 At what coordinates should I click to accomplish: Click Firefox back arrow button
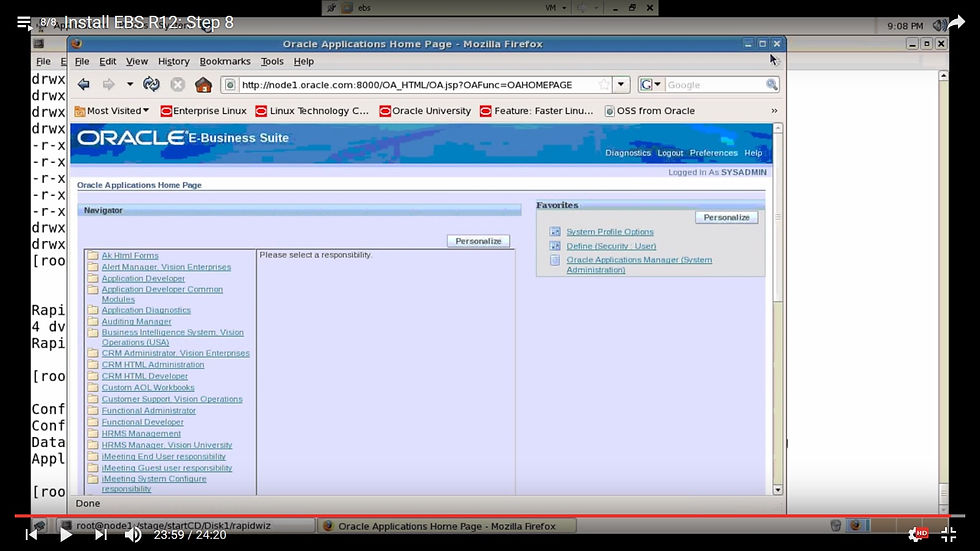[84, 84]
